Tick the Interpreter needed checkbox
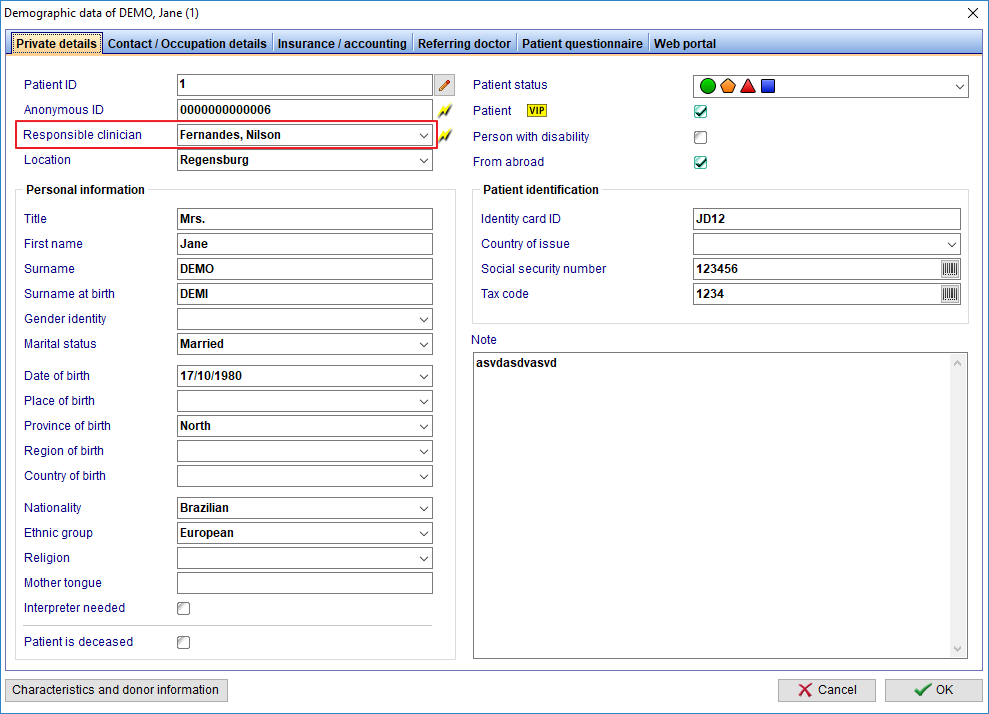The height and width of the screenshot is (714, 989). (184, 609)
